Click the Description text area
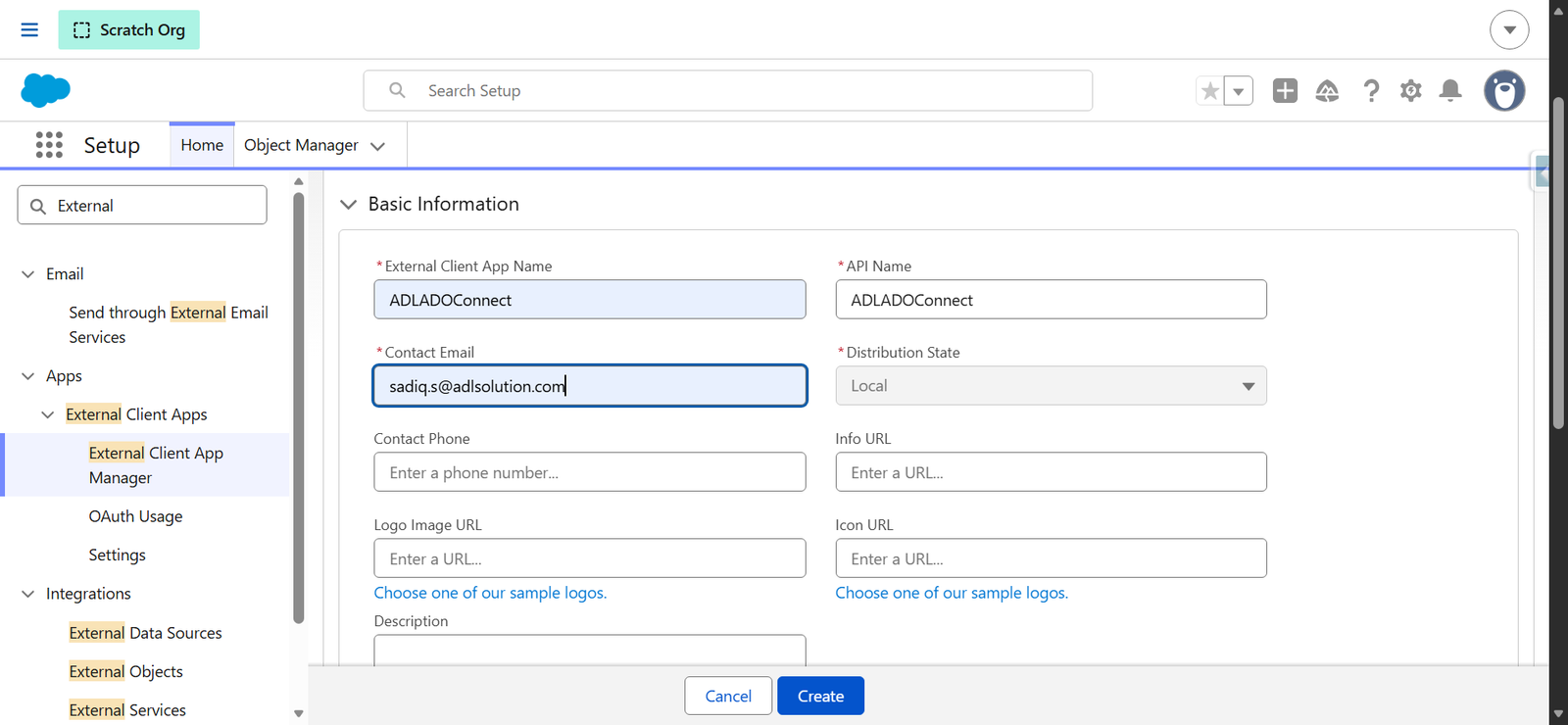The width and height of the screenshot is (1568, 725). (x=590, y=650)
